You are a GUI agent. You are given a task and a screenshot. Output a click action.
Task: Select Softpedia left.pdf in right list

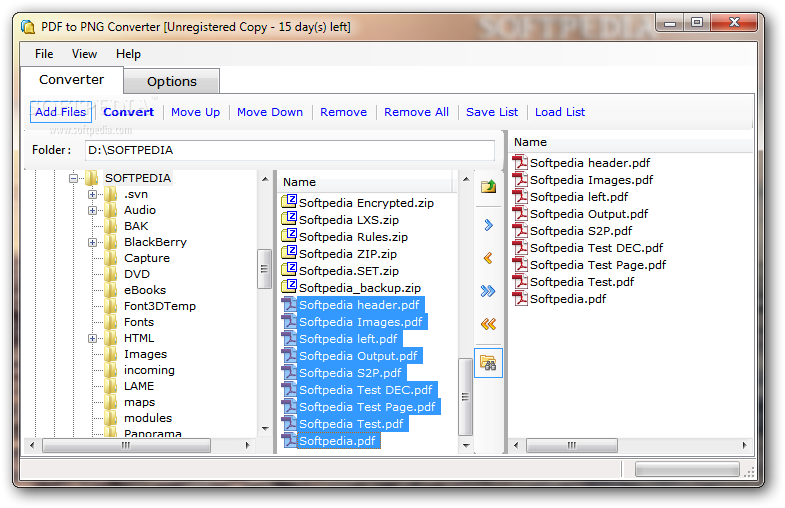[x=579, y=197]
